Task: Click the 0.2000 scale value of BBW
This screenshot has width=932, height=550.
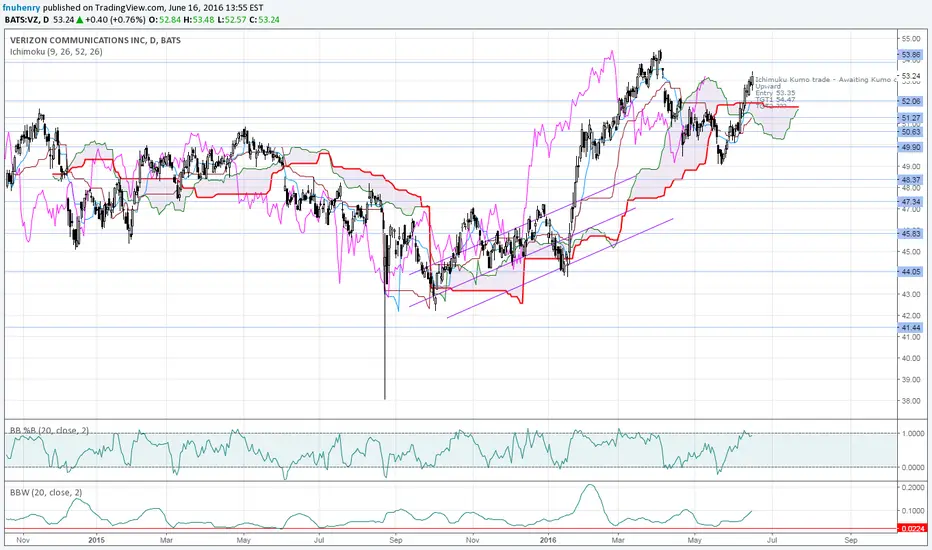Action: (912, 487)
